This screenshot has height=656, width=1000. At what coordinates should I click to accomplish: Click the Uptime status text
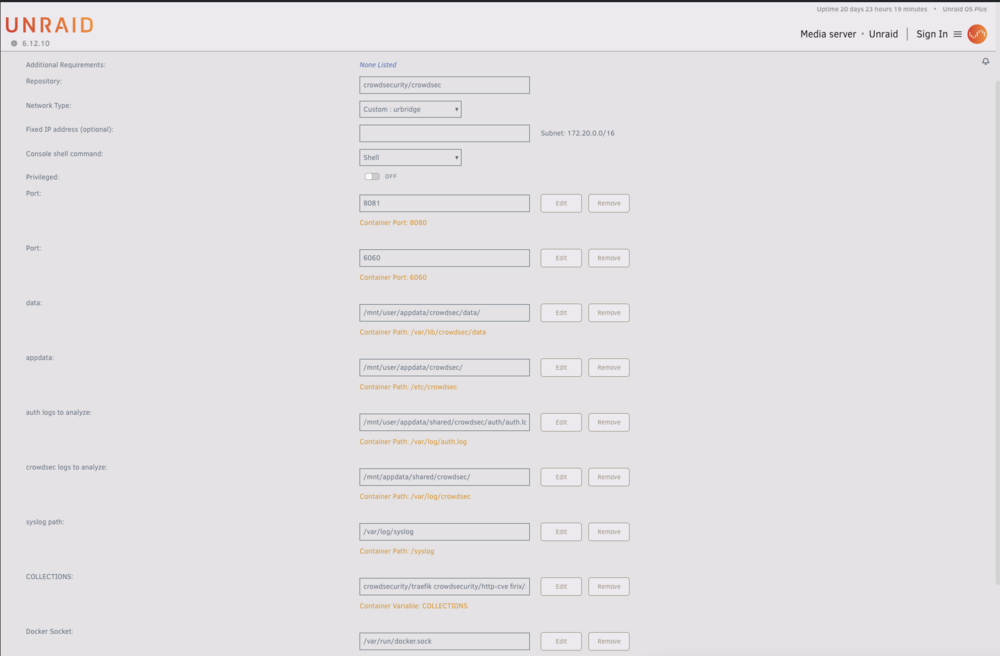(871, 9)
